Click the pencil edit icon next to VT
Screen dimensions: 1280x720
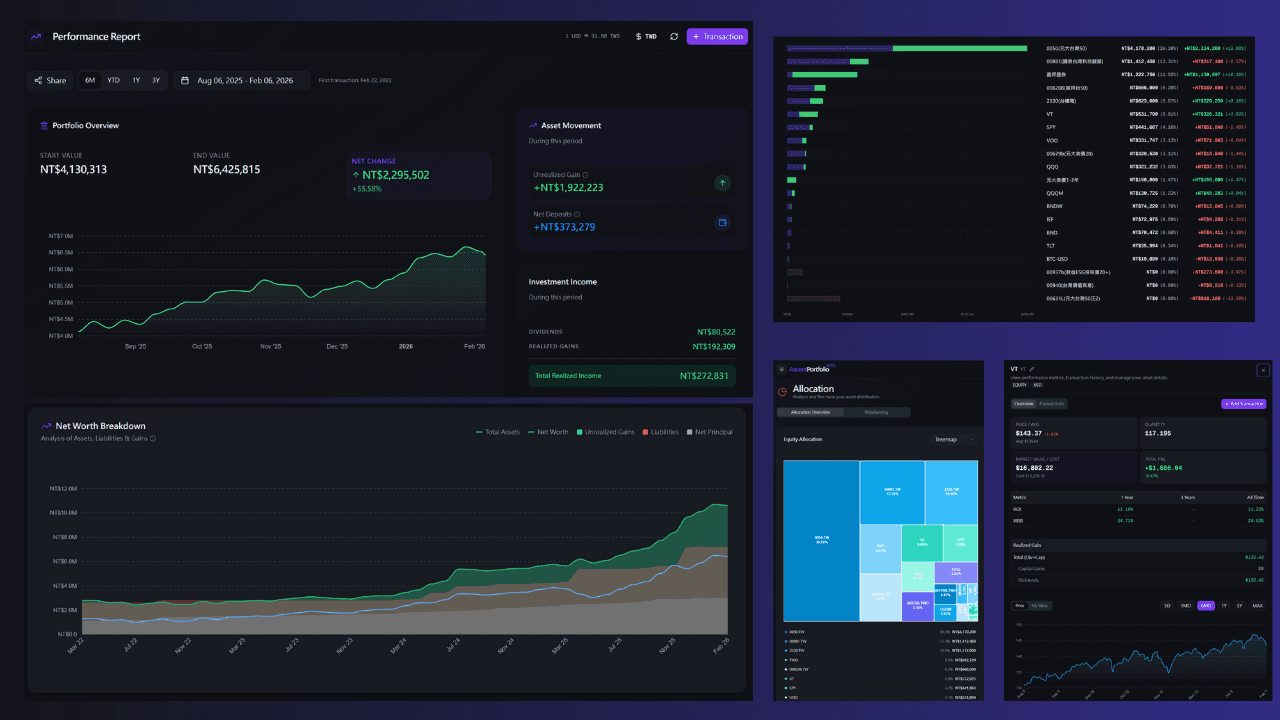coord(1031,369)
